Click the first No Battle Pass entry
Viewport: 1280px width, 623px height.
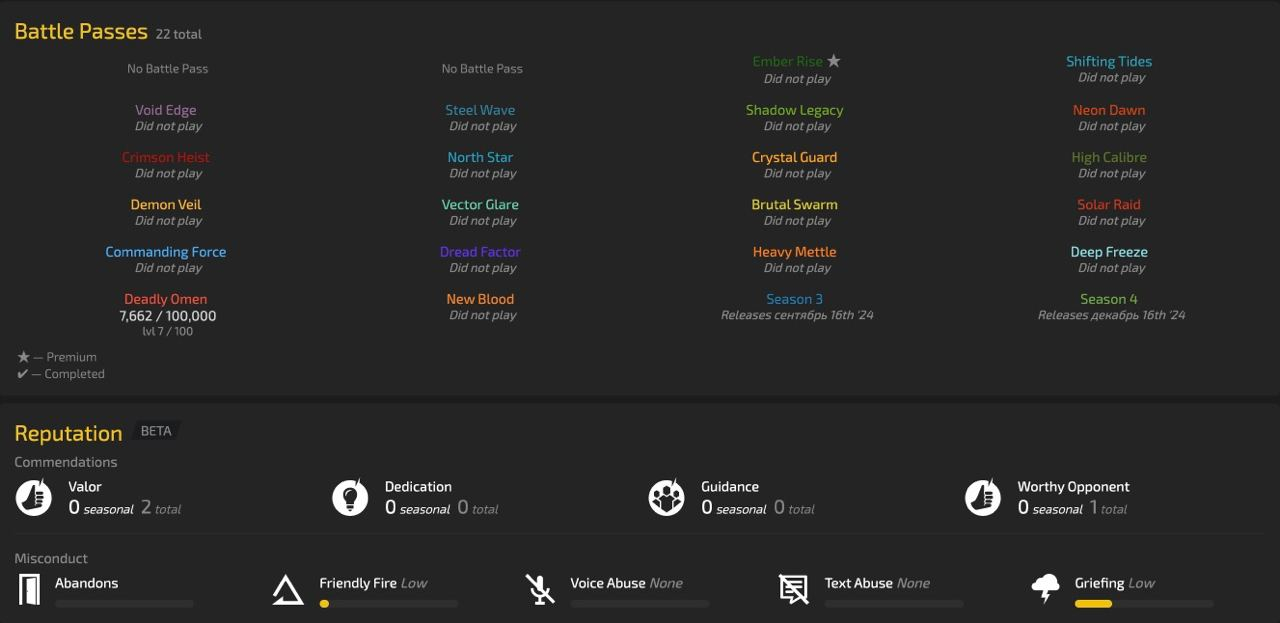click(168, 69)
